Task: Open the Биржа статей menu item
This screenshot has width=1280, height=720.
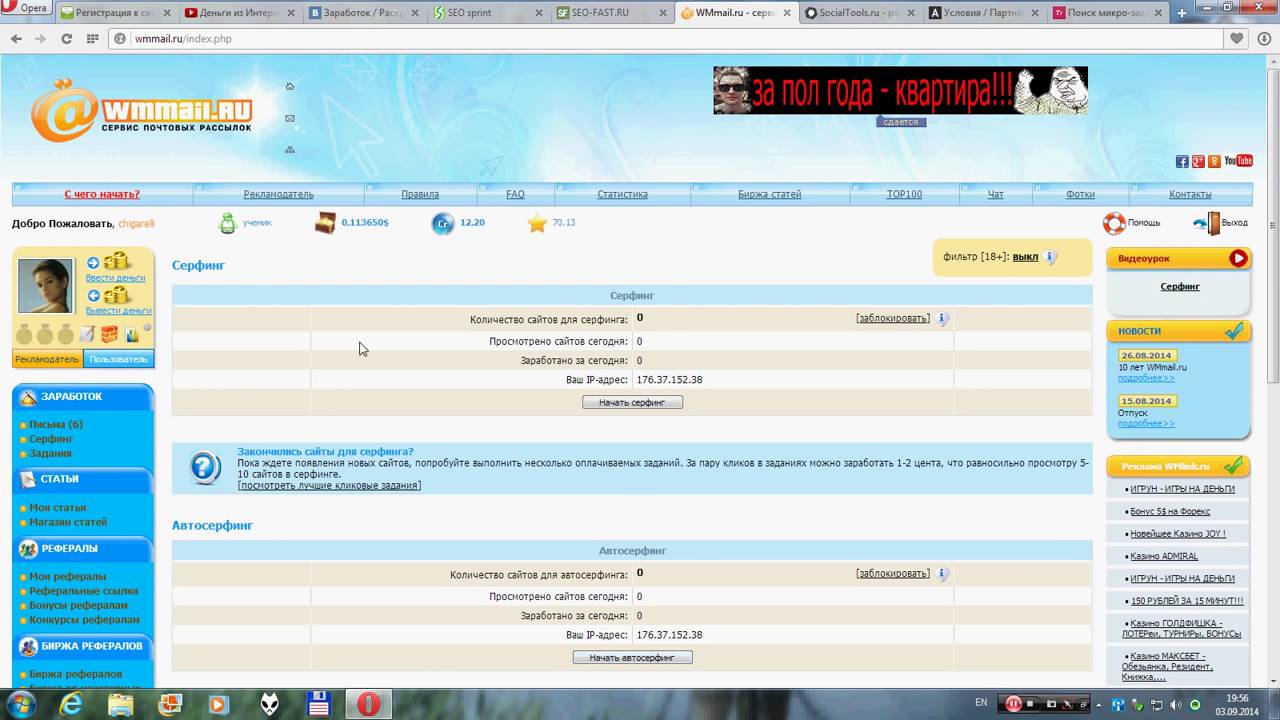Action: [769, 194]
